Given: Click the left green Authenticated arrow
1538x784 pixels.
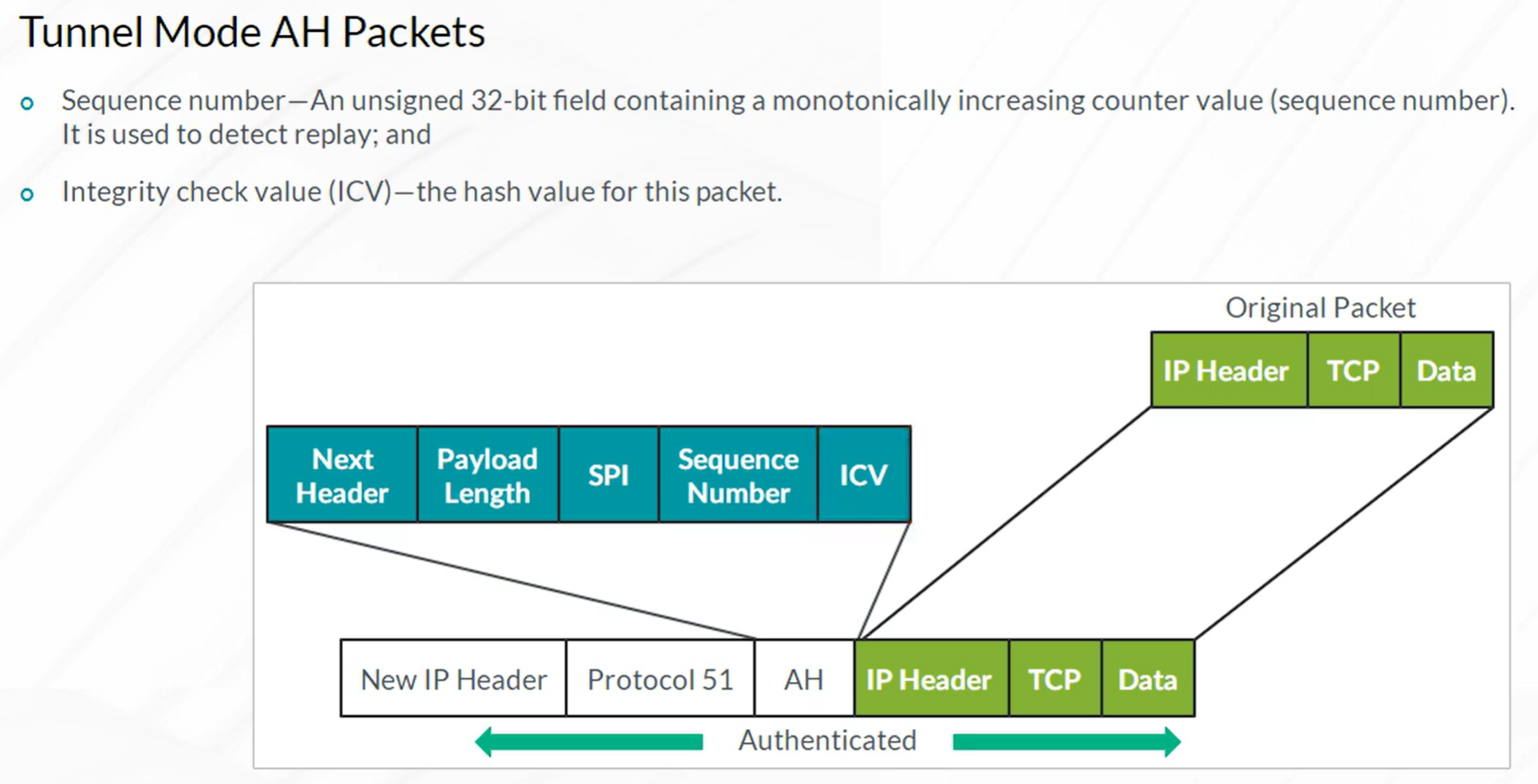Looking at the screenshot, I should tap(589, 742).
